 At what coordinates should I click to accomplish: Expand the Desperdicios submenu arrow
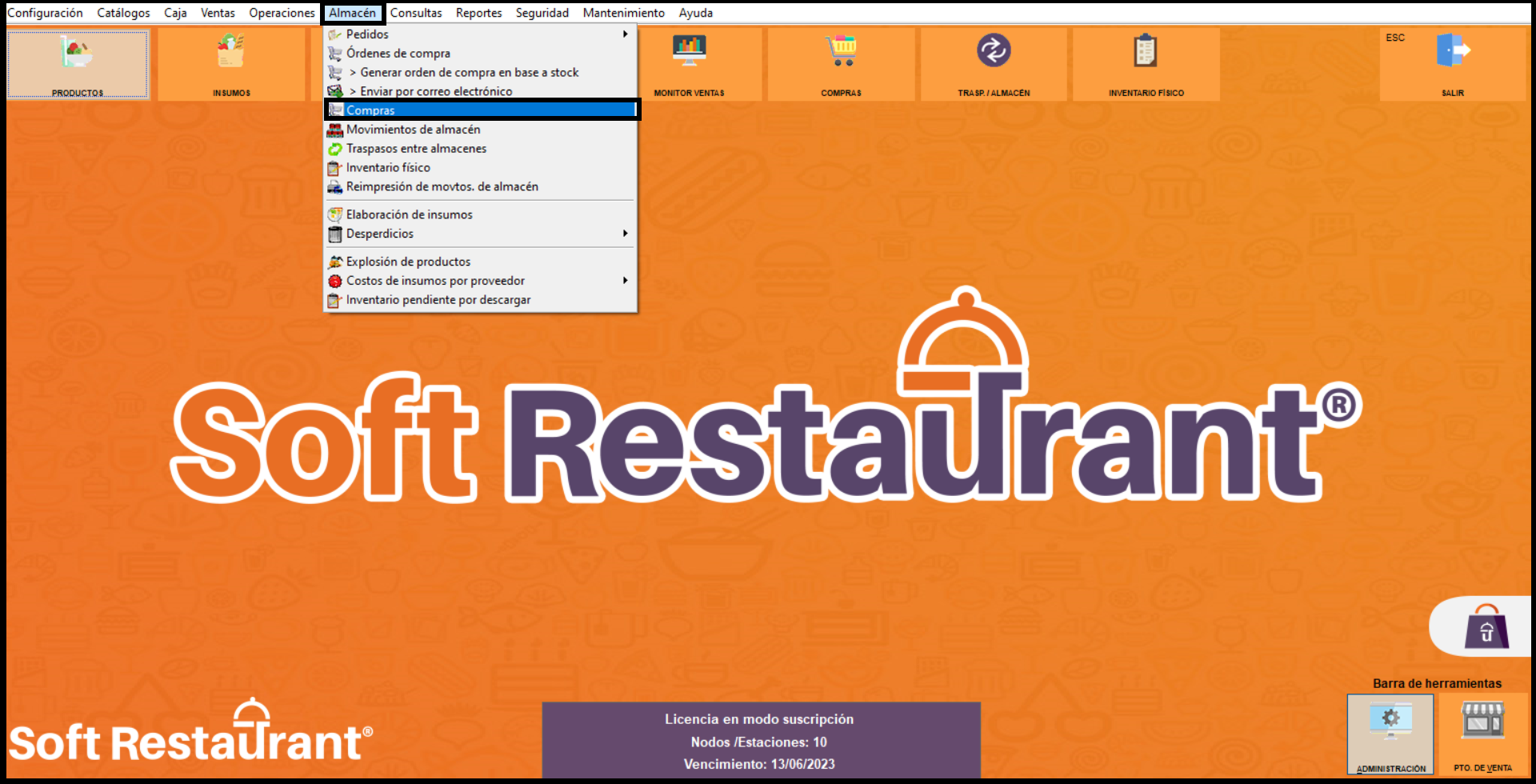tap(626, 234)
